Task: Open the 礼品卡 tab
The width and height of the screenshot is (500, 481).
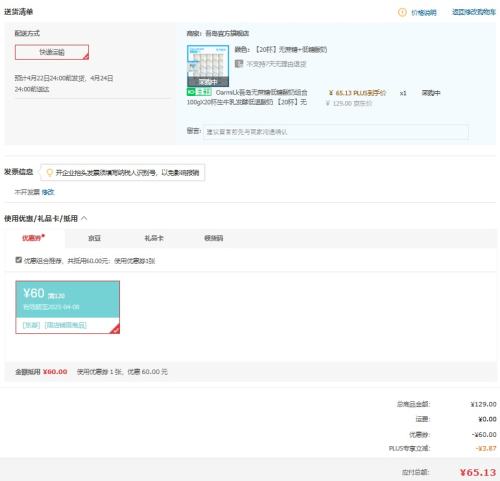Action: (x=154, y=238)
